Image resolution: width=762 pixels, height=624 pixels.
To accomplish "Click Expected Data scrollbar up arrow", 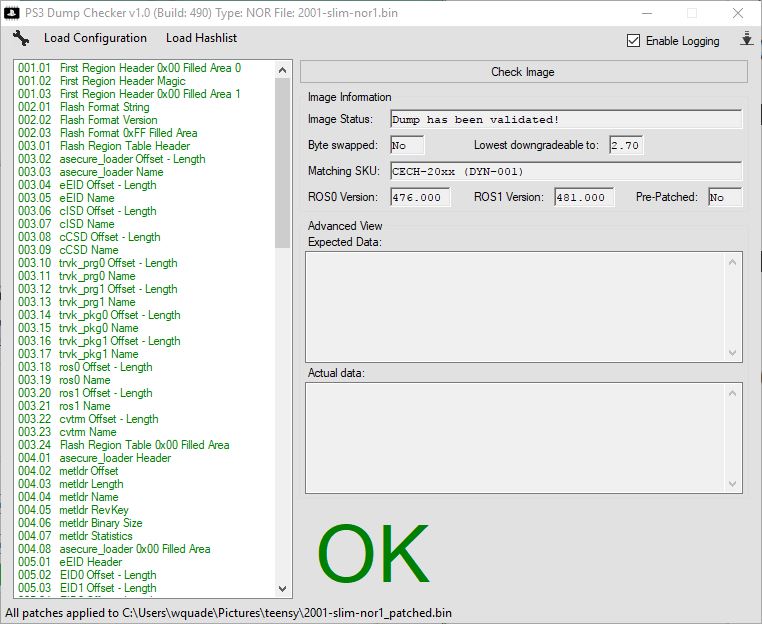I will pos(733,262).
